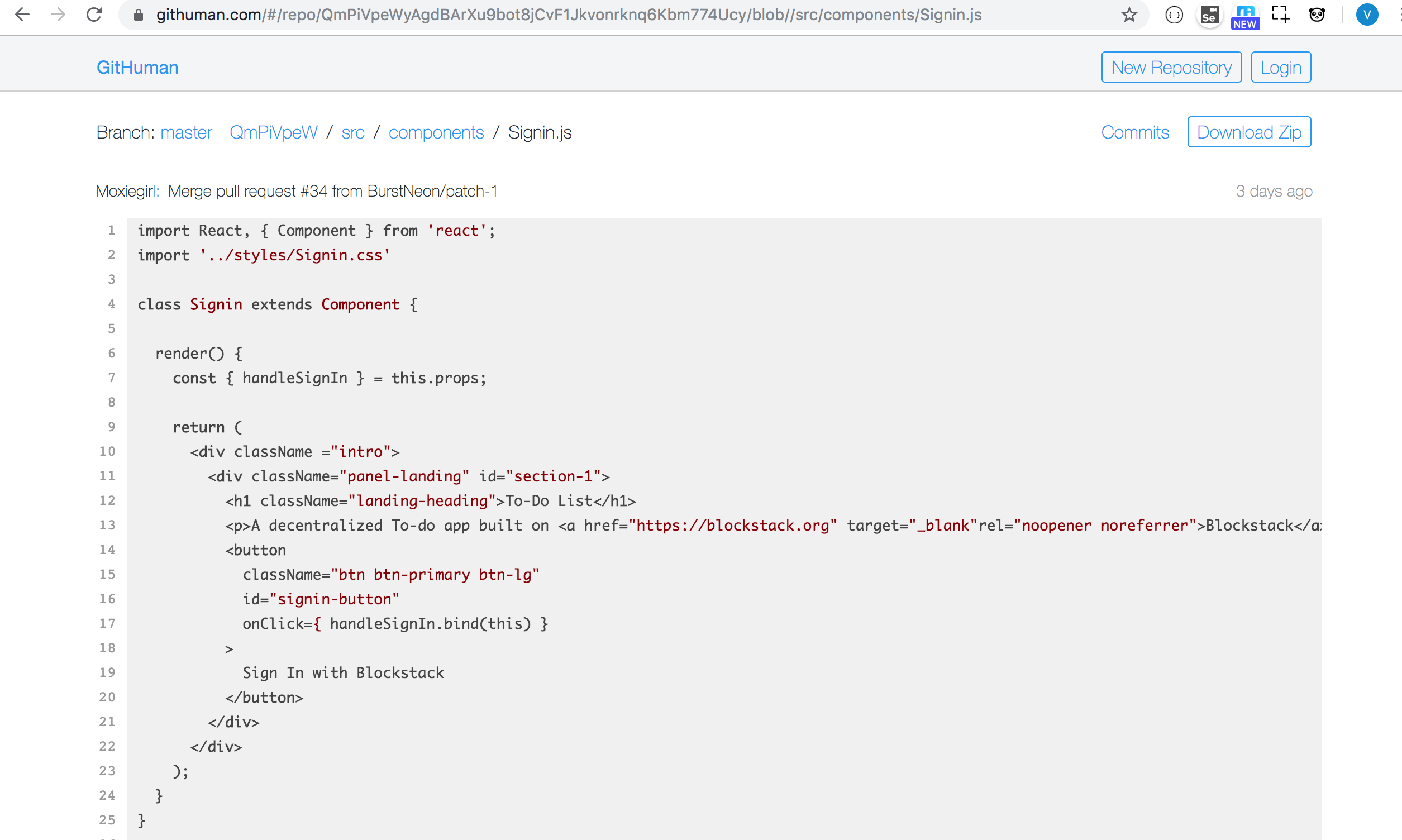Image resolution: width=1402 pixels, height=840 pixels.
Task: Bookmark page with the star icon
Action: pyautogui.click(x=1129, y=15)
